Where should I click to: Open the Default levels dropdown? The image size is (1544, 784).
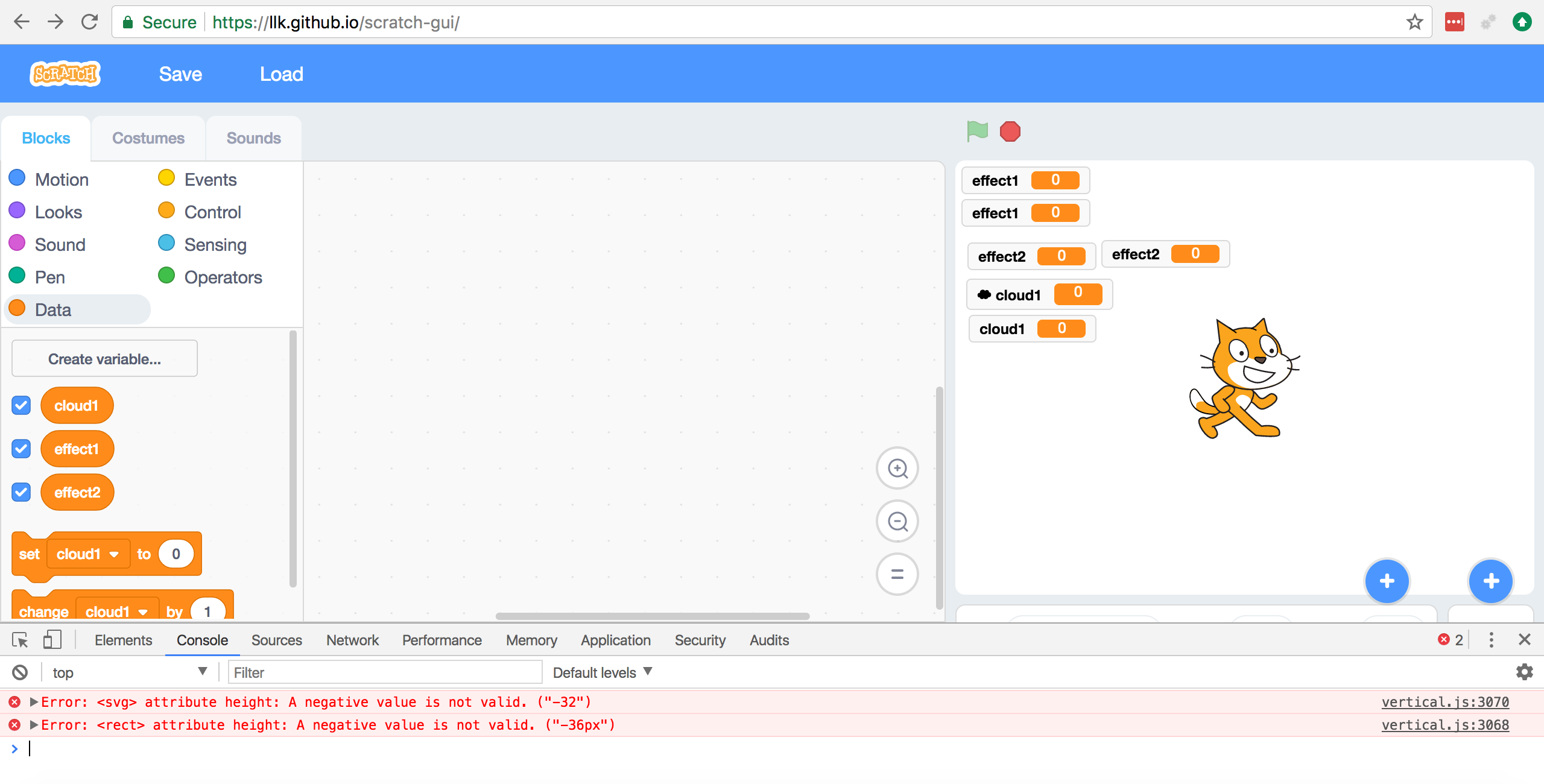point(602,672)
